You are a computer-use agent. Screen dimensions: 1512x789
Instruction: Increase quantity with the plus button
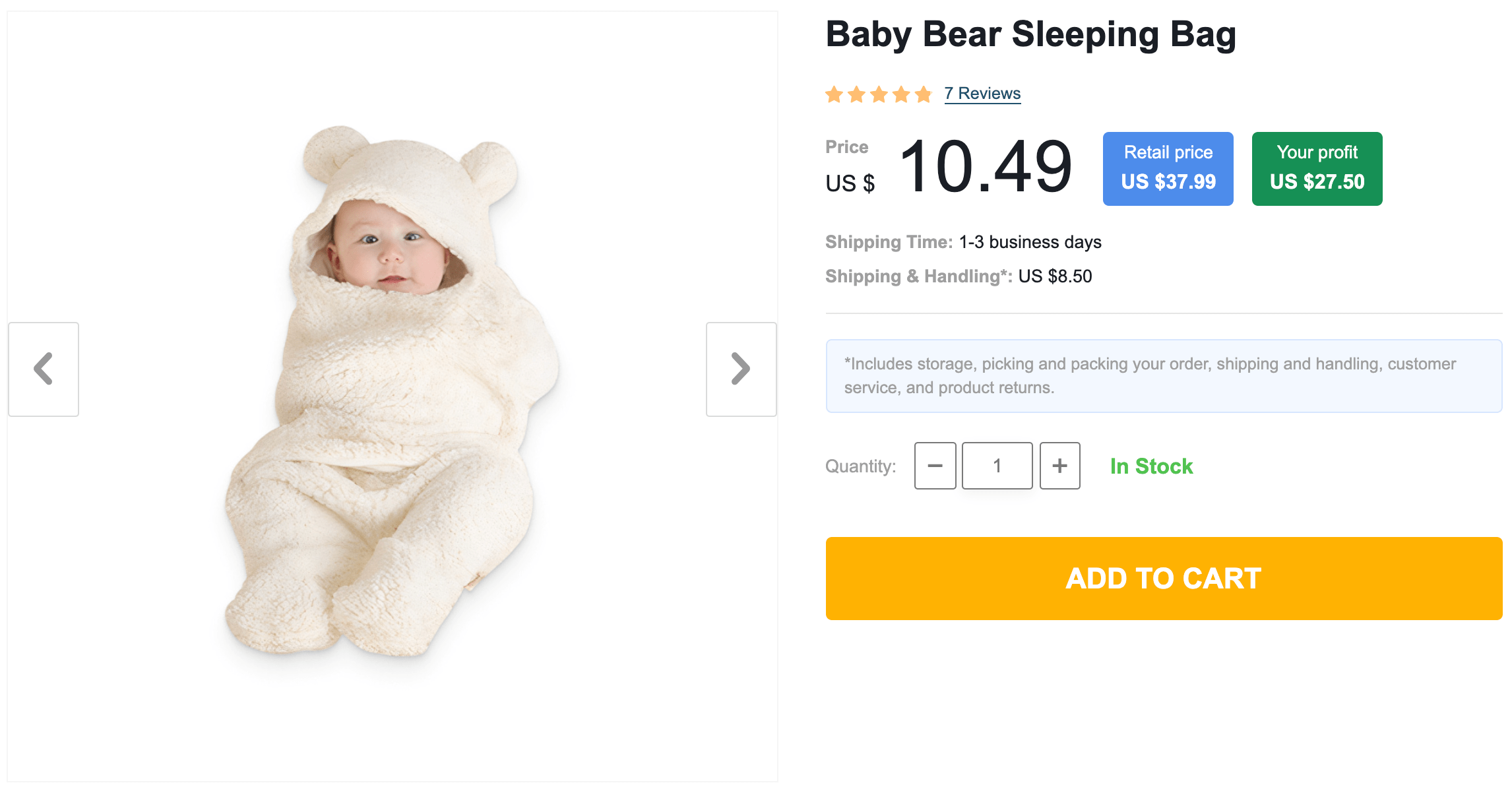[1059, 466]
